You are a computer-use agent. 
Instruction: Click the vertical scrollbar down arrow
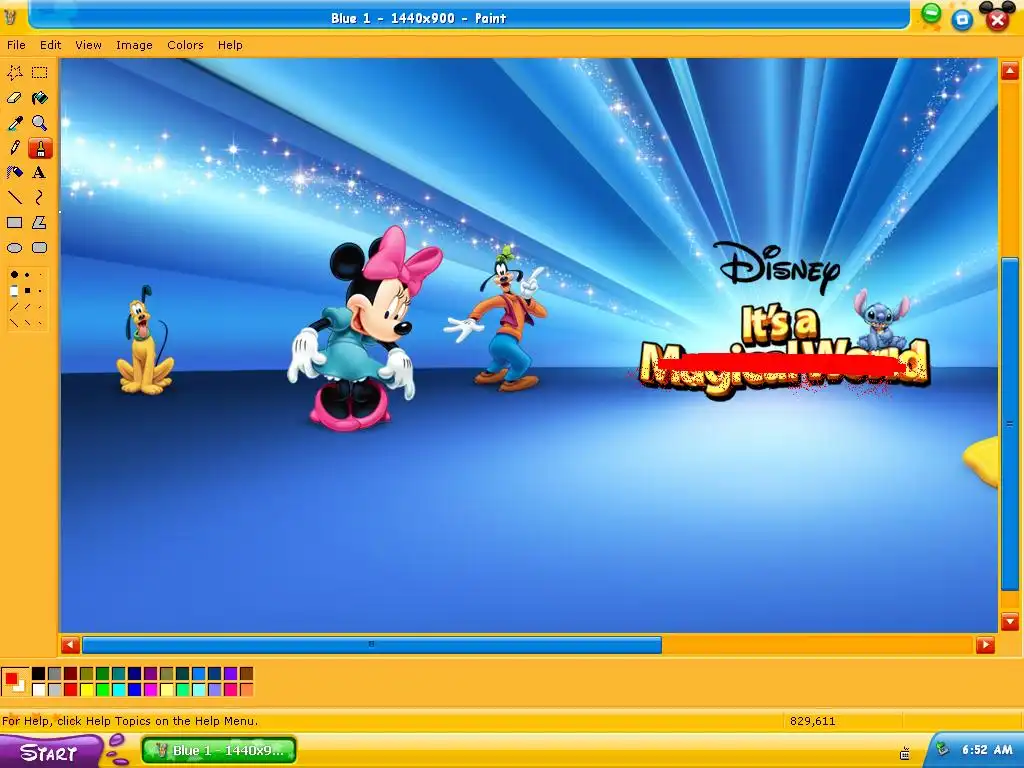tap(1010, 620)
